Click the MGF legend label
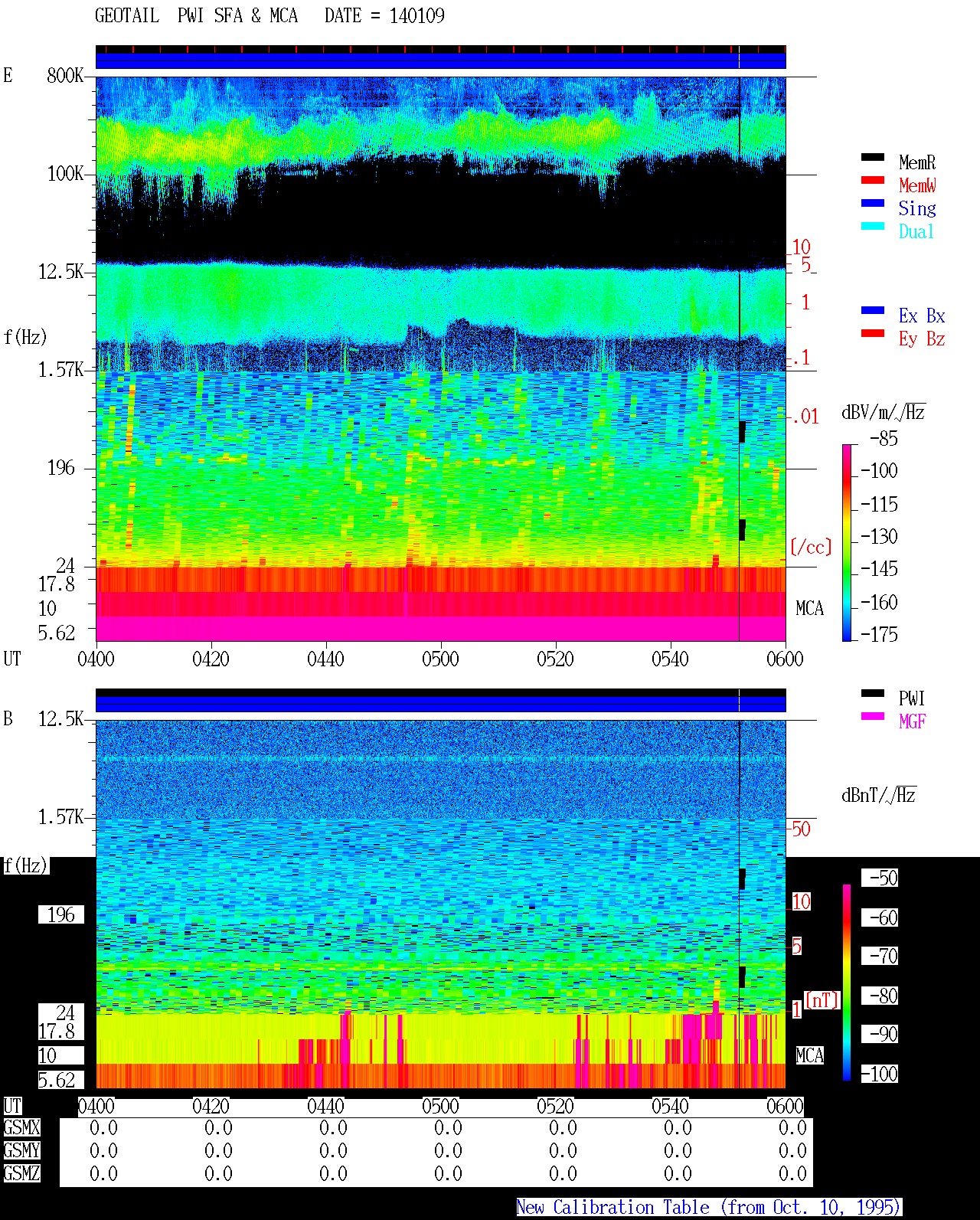The width and height of the screenshot is (980, 1220). pos(913,721)
